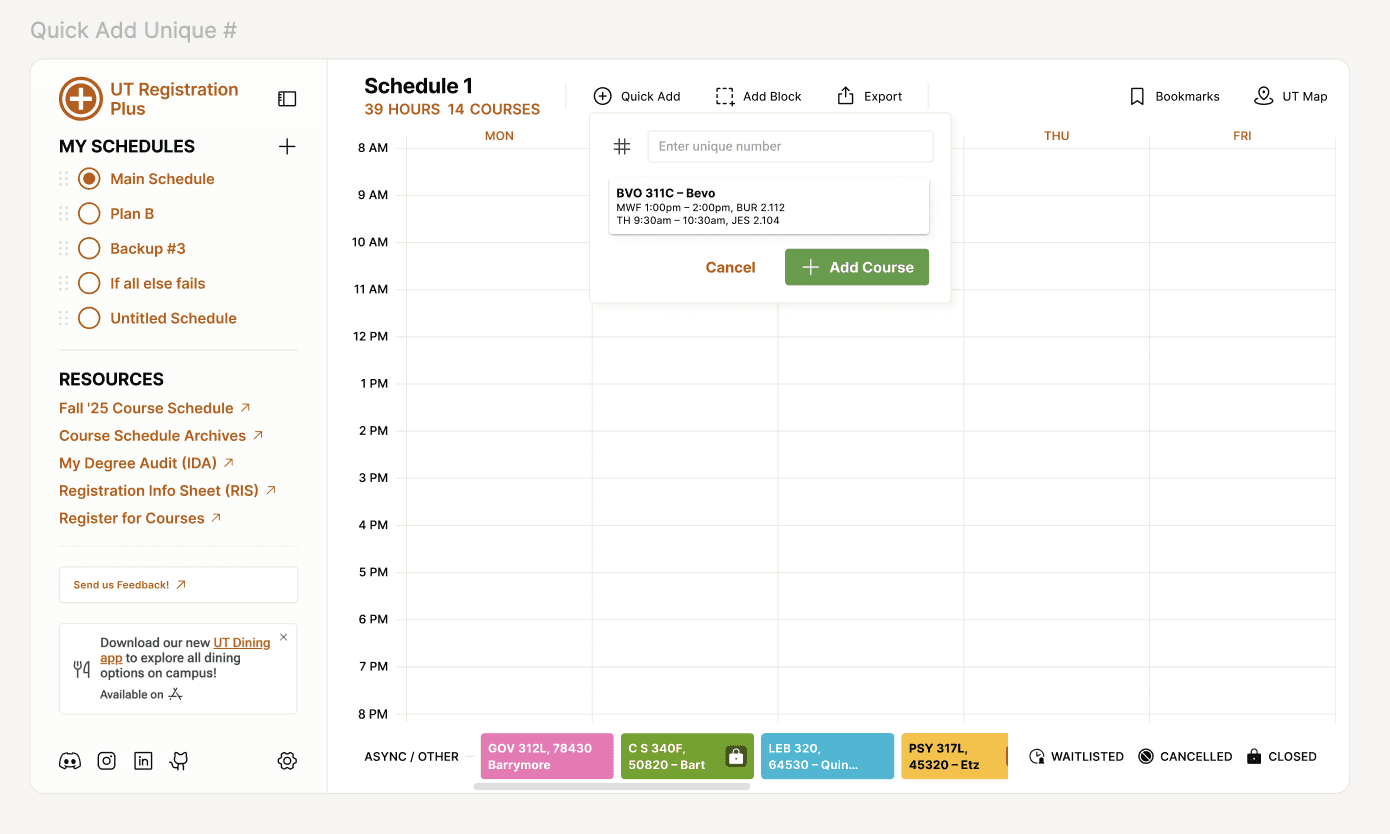Open the Instagram icon in sidebar footer
This screenshot has width=1390, height=834.
(x=107, y=761)
